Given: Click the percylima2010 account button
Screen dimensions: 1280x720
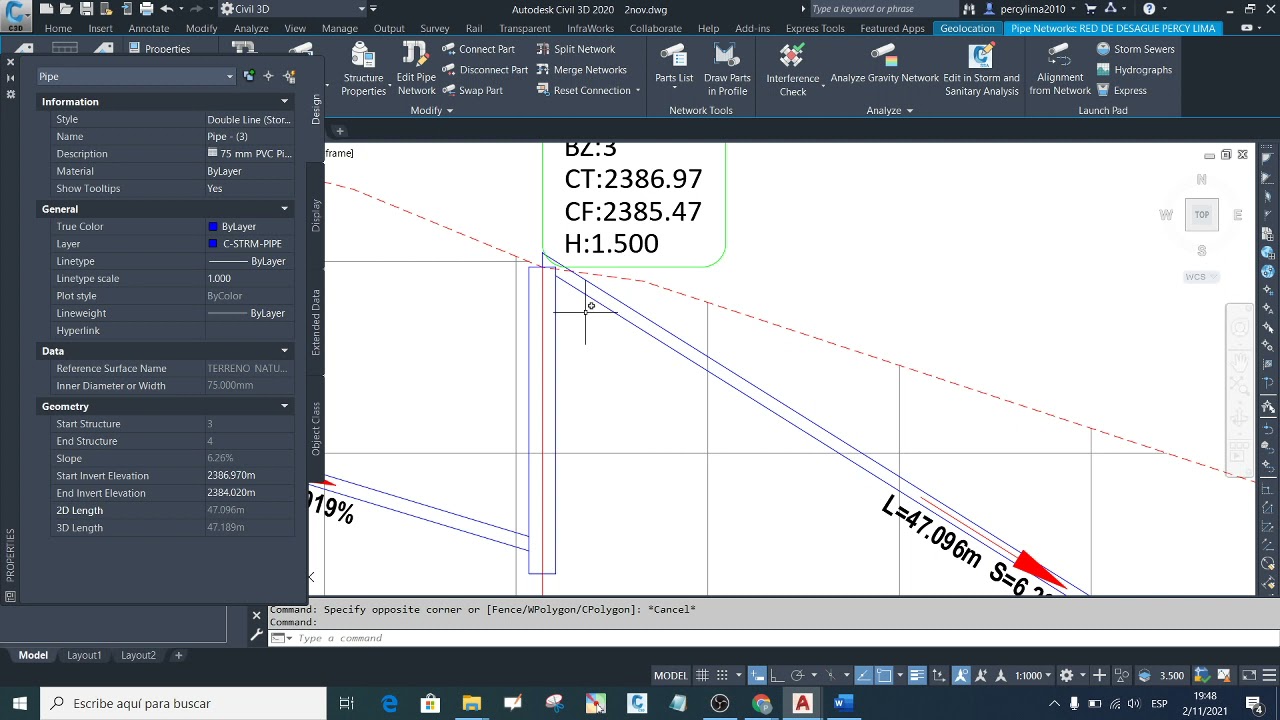Looking at the screenshot, I should point(1025,9).
